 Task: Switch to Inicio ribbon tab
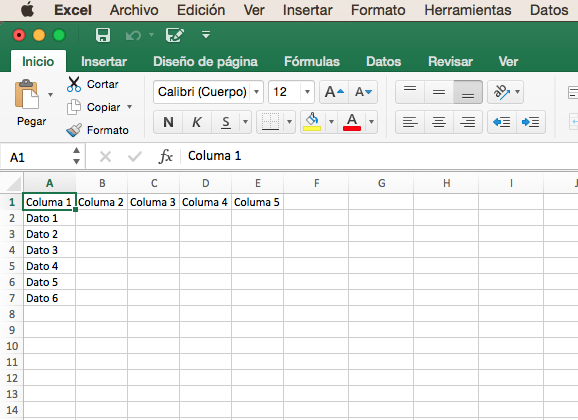[x=38, y=61]
